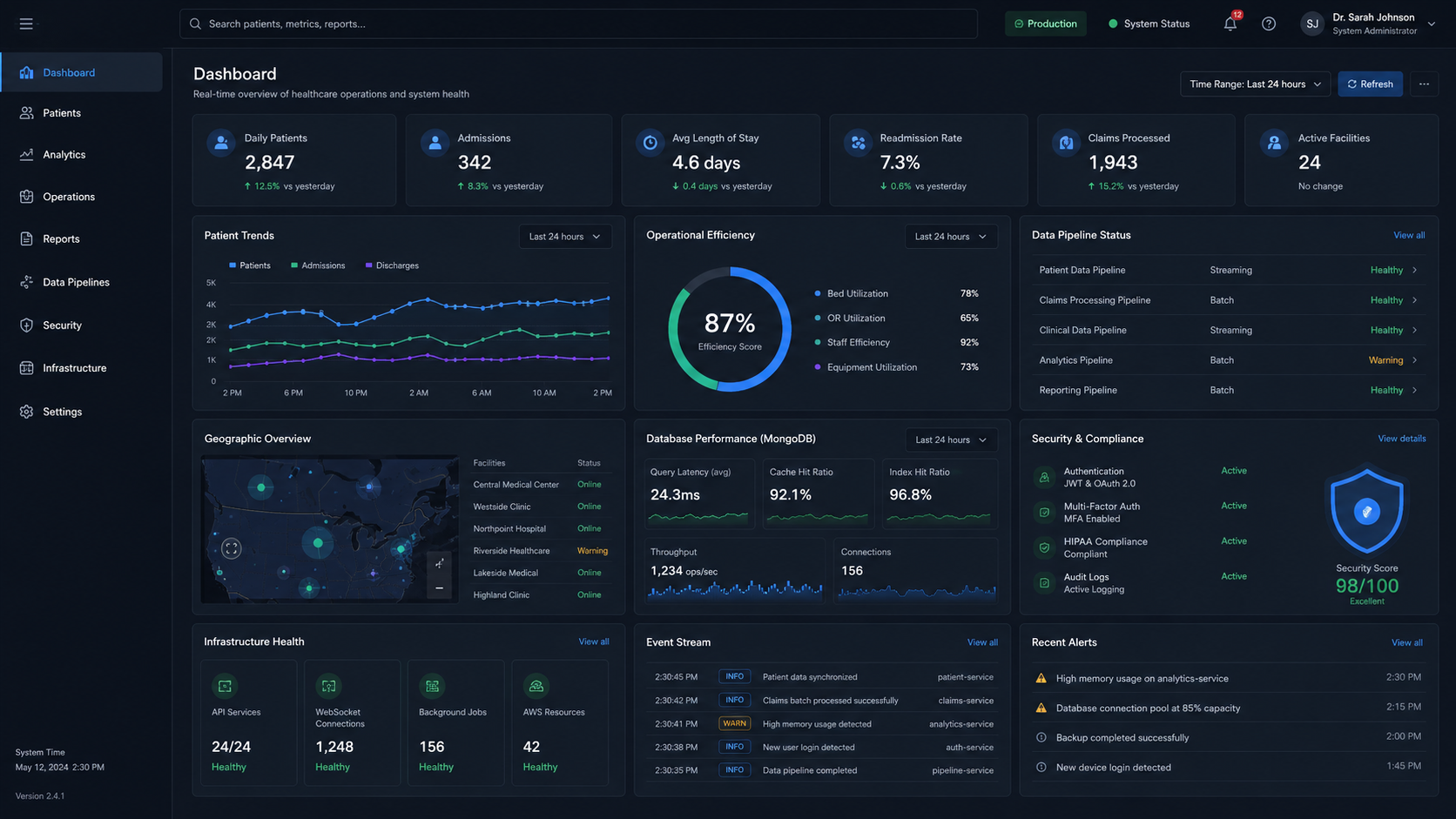Select Riverside Healthcare facility row

click(x=541, y=551)
